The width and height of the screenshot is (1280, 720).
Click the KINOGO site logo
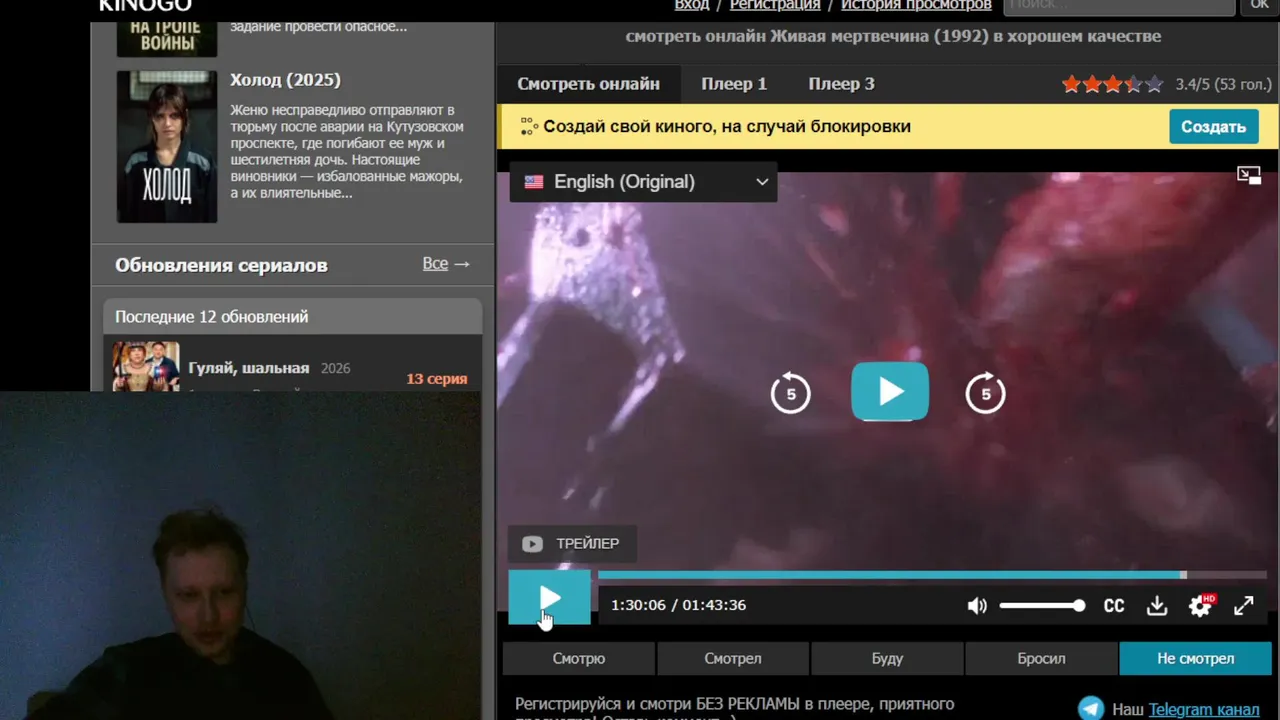[145, 6]
